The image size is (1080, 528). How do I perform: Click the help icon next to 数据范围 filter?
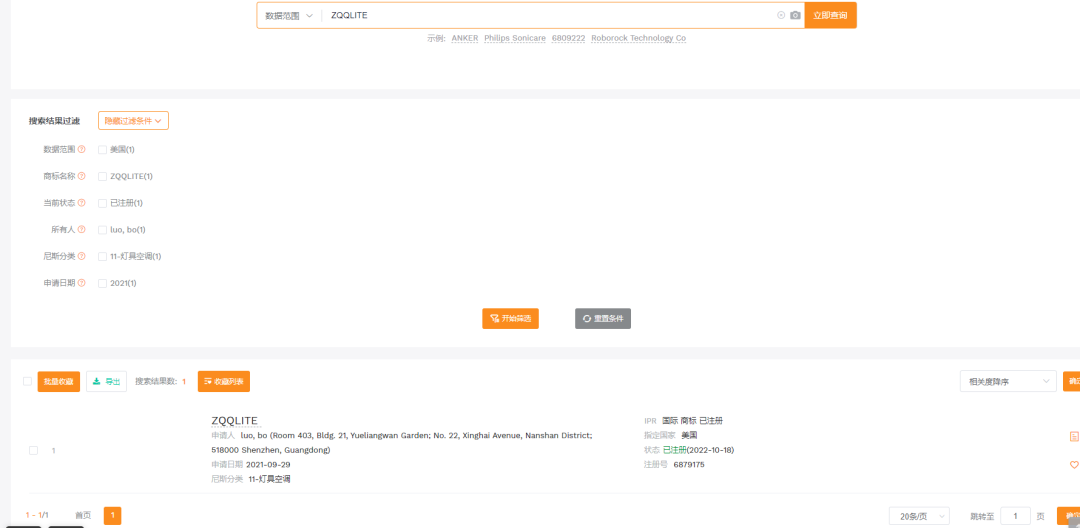(82, 149)
